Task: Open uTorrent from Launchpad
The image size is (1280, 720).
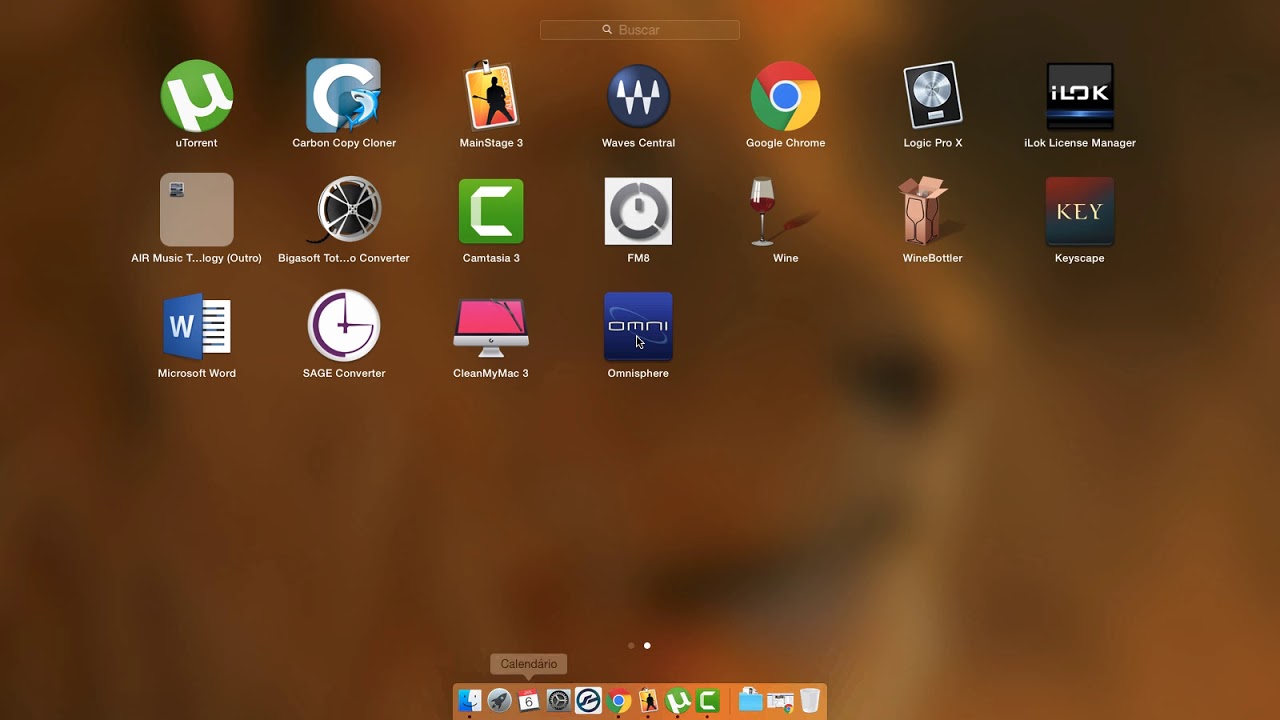Action: coord(196,97)
